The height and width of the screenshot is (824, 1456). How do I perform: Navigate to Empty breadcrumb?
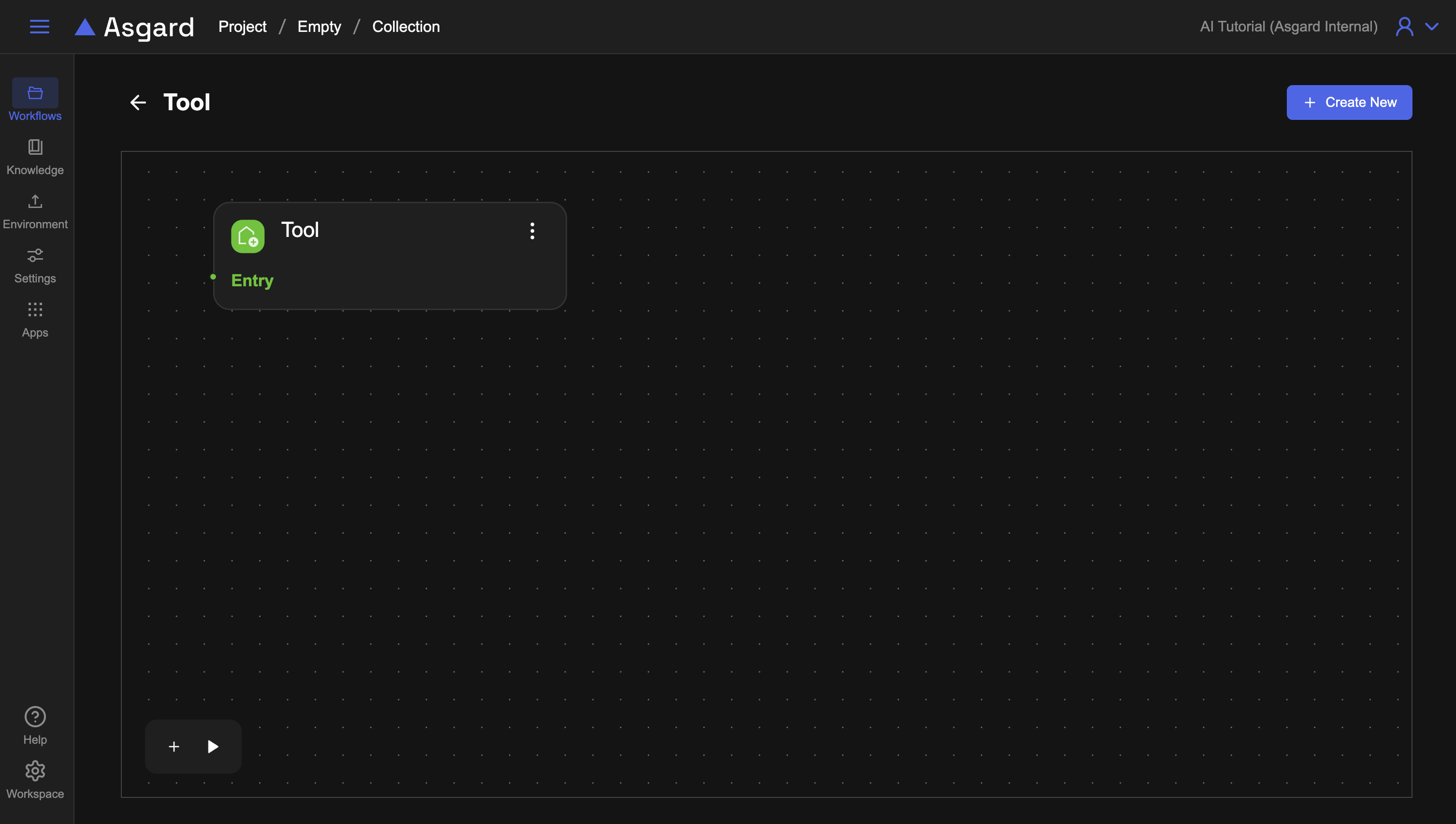[319, 27]
